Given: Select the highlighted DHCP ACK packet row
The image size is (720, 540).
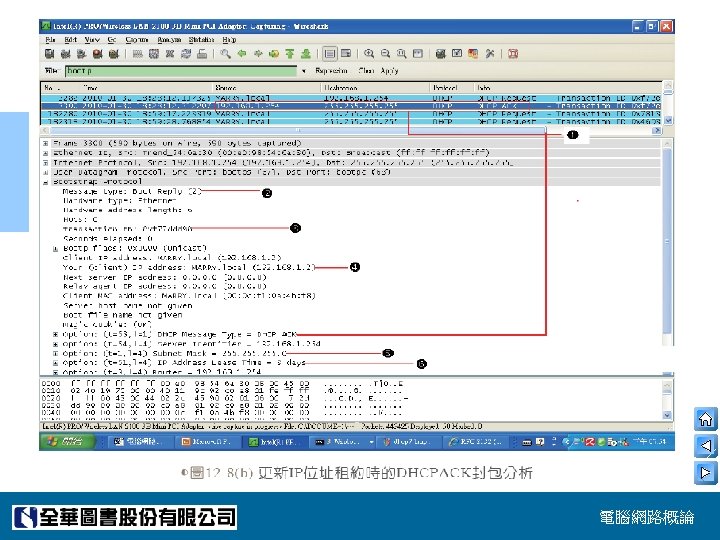Looking at the screenshot, I should pos(351,106).
